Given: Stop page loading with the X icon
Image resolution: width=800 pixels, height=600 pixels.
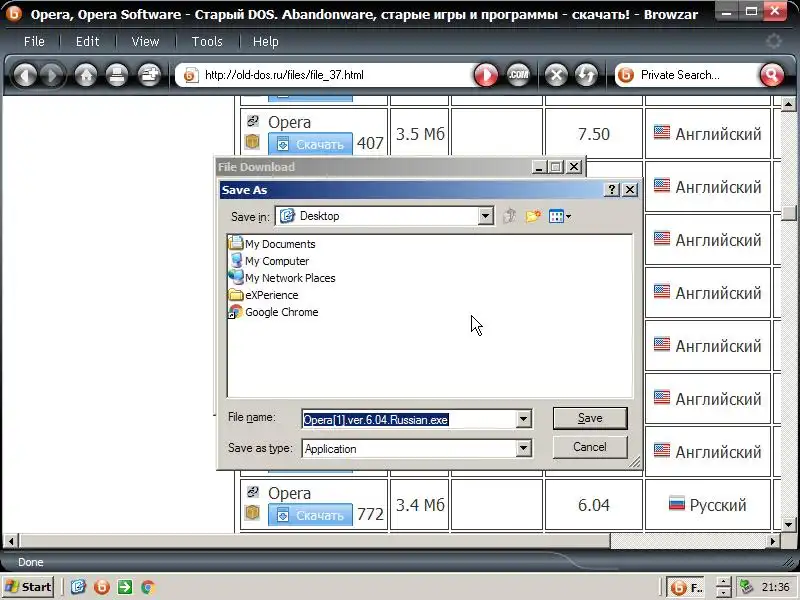Looking at the screenshot, I should (x=556, y=76).
